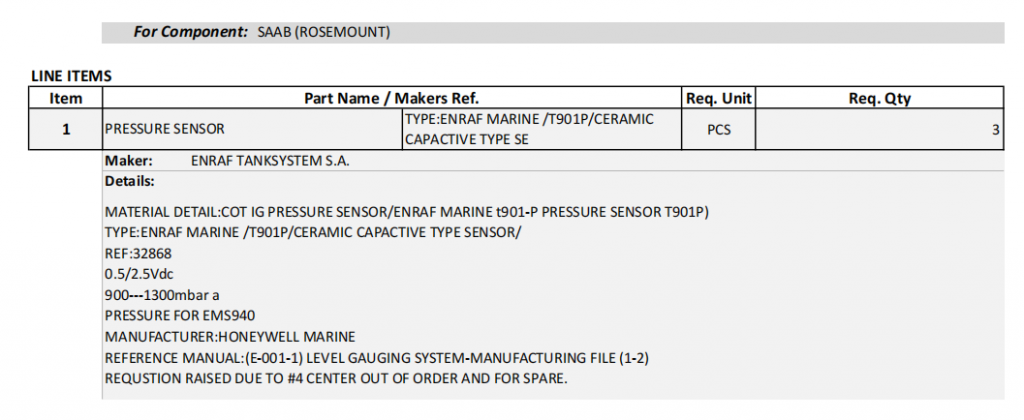Click the Req. Qty column header
Screen dimensions: 1024x420
click(x=879, y=99)
